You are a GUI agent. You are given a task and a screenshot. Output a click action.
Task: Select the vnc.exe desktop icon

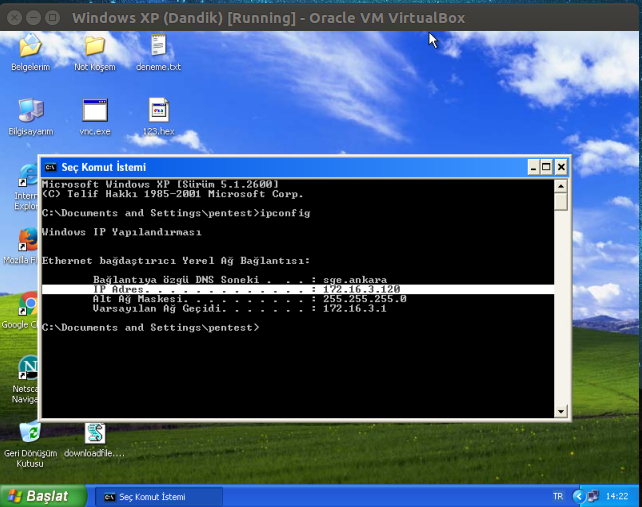95,110
